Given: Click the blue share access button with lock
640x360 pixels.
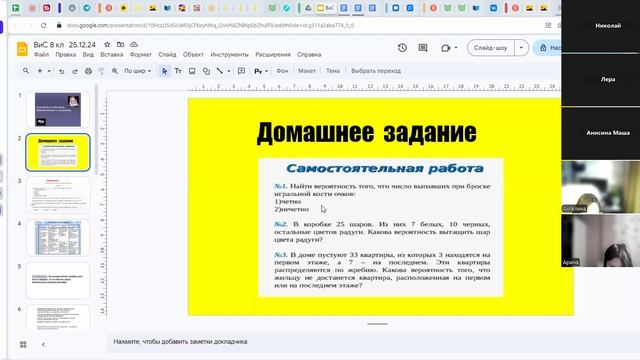Looking at the screenshot, I should 548,48.
